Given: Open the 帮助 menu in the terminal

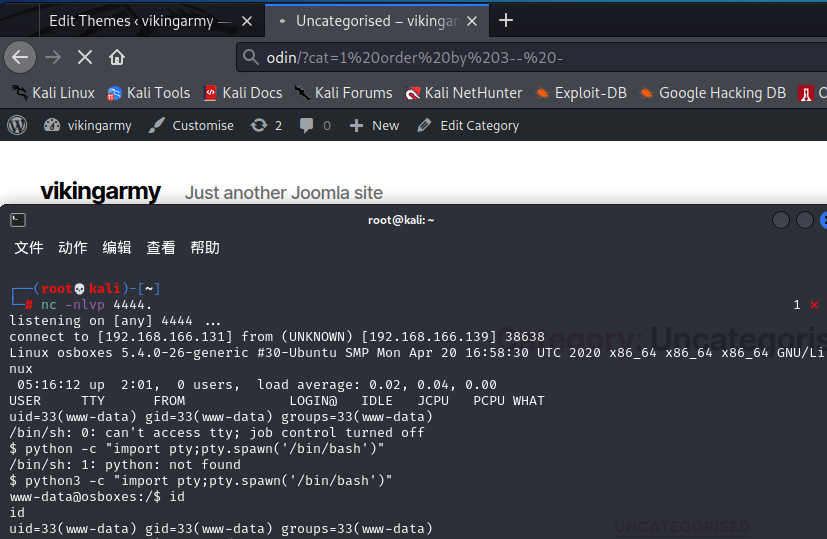Looking at the screenshot, I should coord(205,247).
